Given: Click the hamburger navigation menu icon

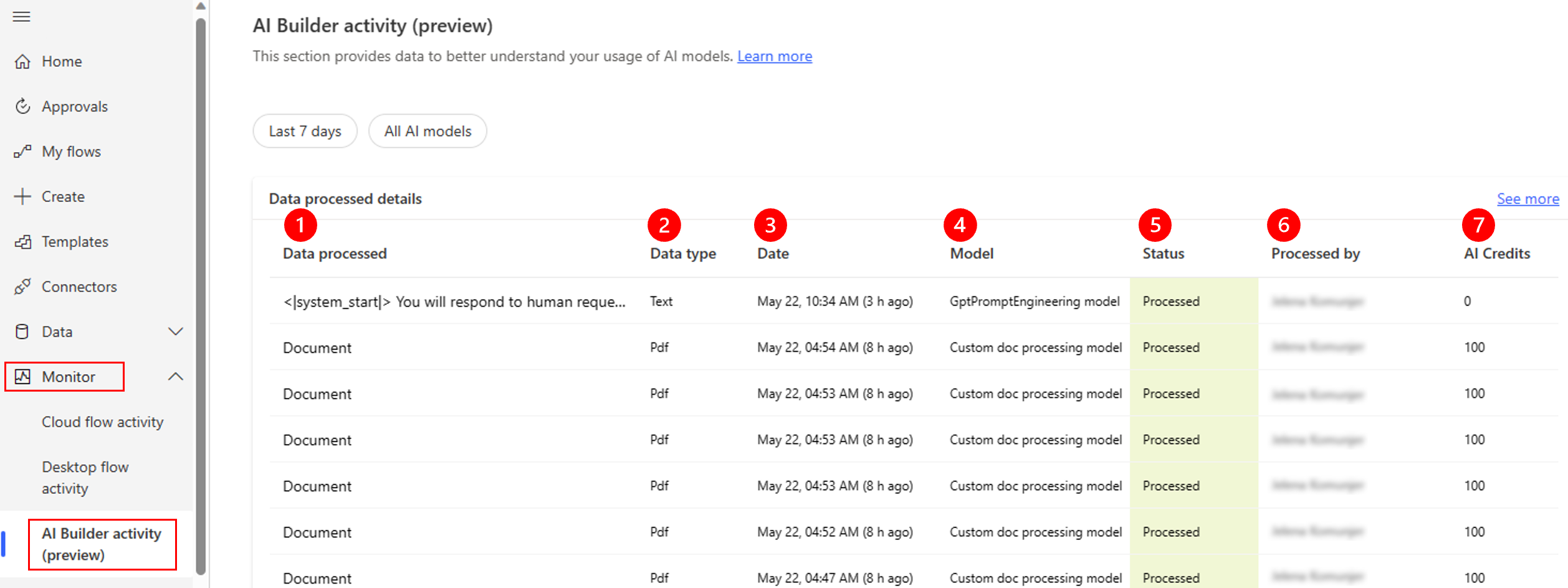Looking at the screenshot, I should tap(21, 17).
